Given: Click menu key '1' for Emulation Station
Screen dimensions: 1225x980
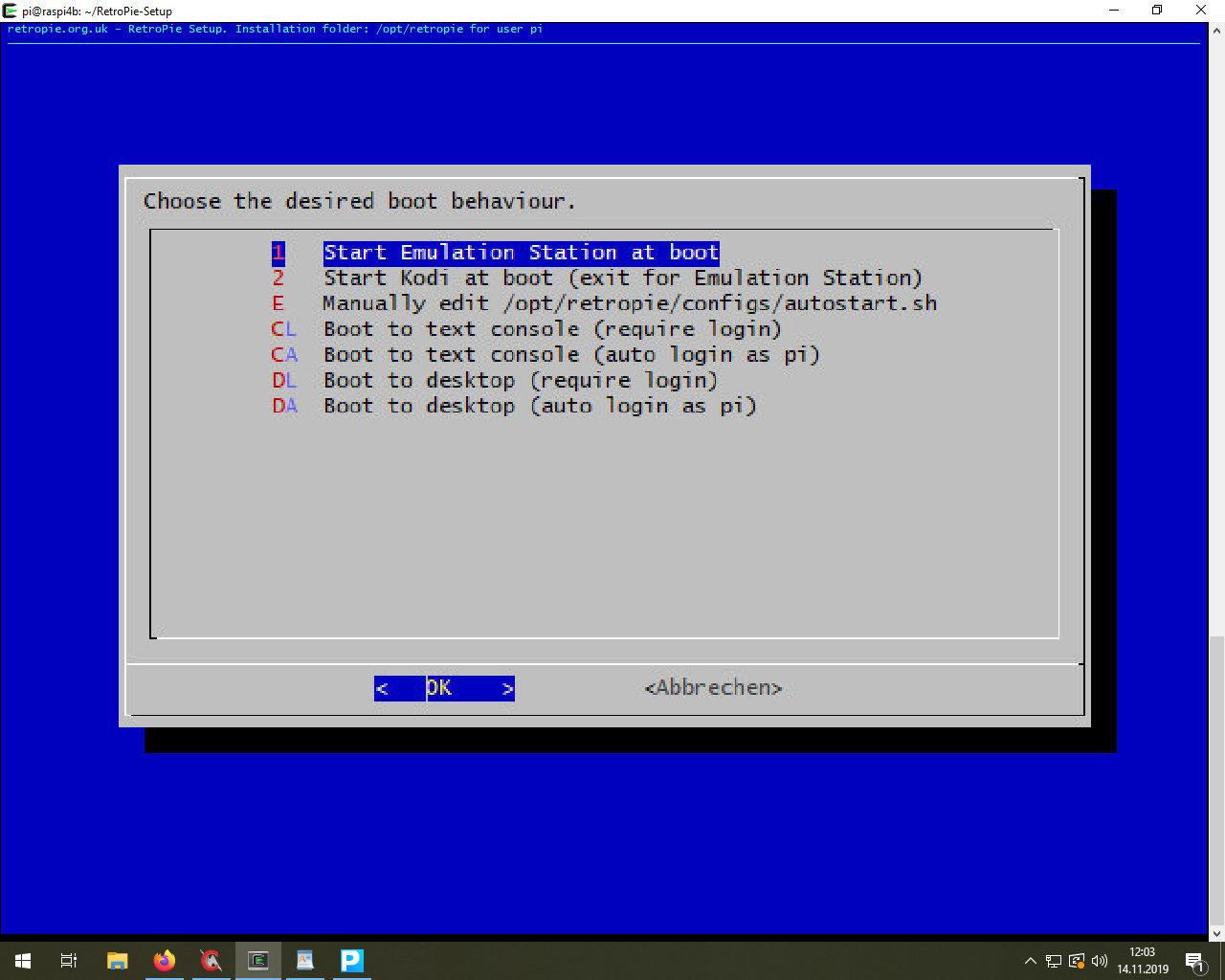Looking at the screenshot, I should click(278, 253).
